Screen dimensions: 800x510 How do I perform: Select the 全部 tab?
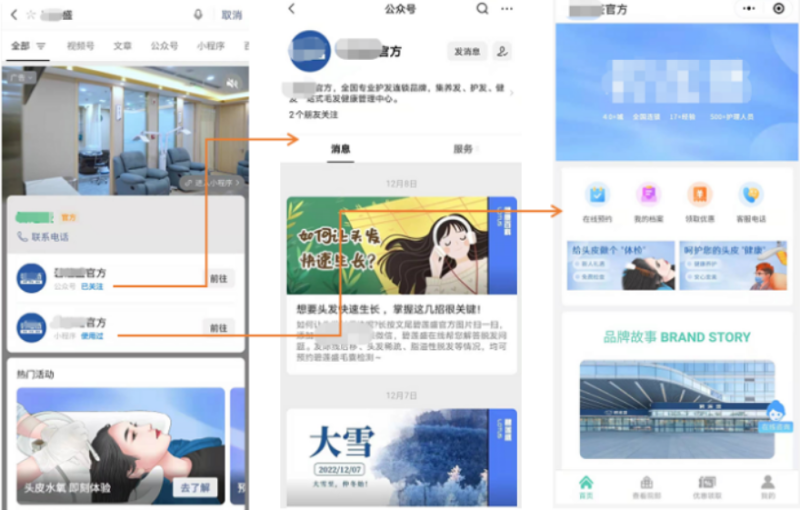click(20, 46)
